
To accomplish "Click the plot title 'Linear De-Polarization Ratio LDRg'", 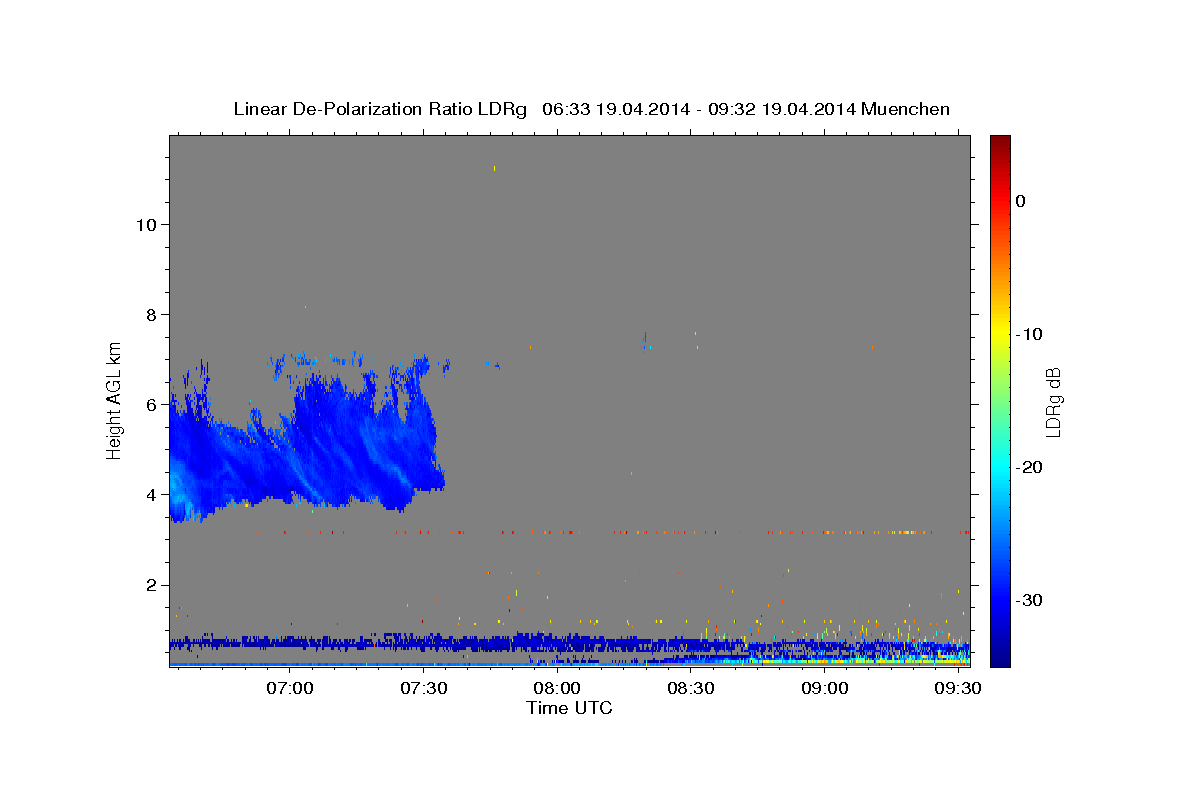I will coord(380,109).
